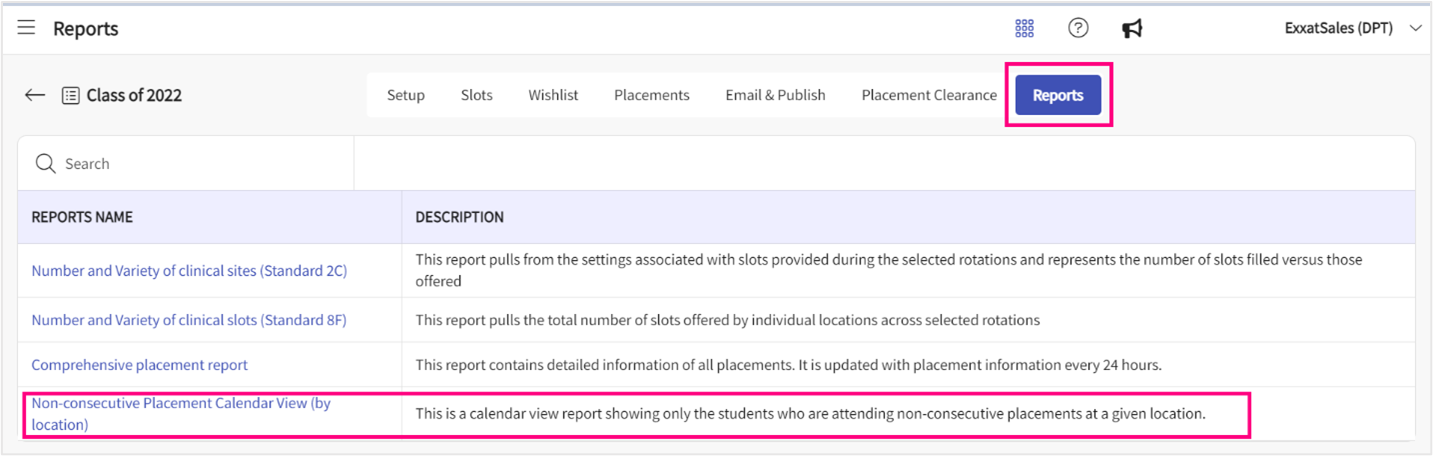Click the help question mark icon
Image resolution: width=1433 pixels, height=456 pixels.
(1078, 28)
